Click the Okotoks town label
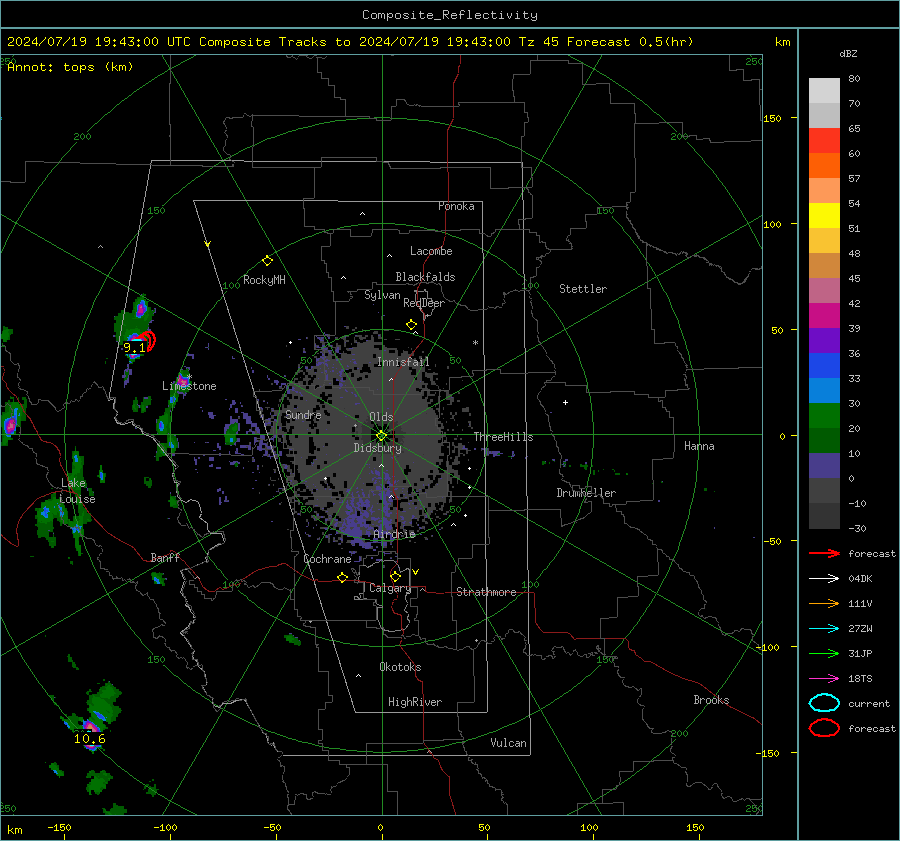 click(400, 667)
